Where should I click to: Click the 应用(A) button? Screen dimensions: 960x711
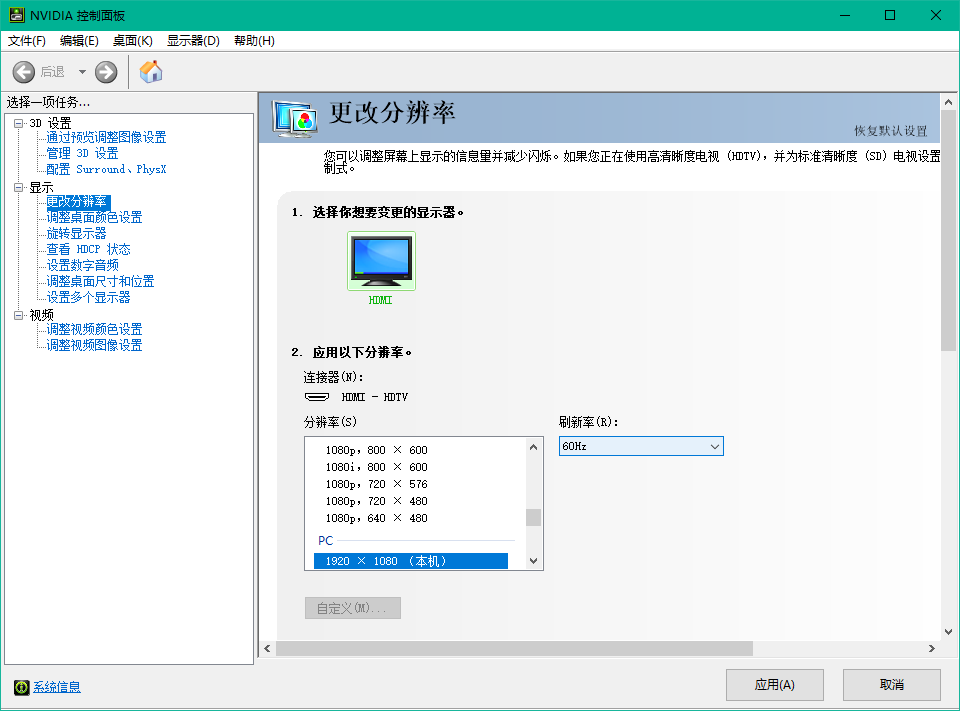pos(774,685)
